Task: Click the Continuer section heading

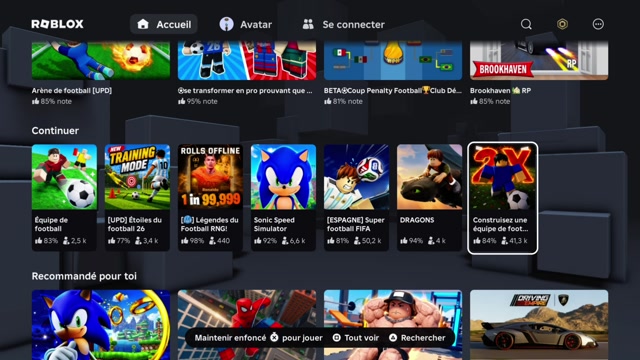Action: 55,131
